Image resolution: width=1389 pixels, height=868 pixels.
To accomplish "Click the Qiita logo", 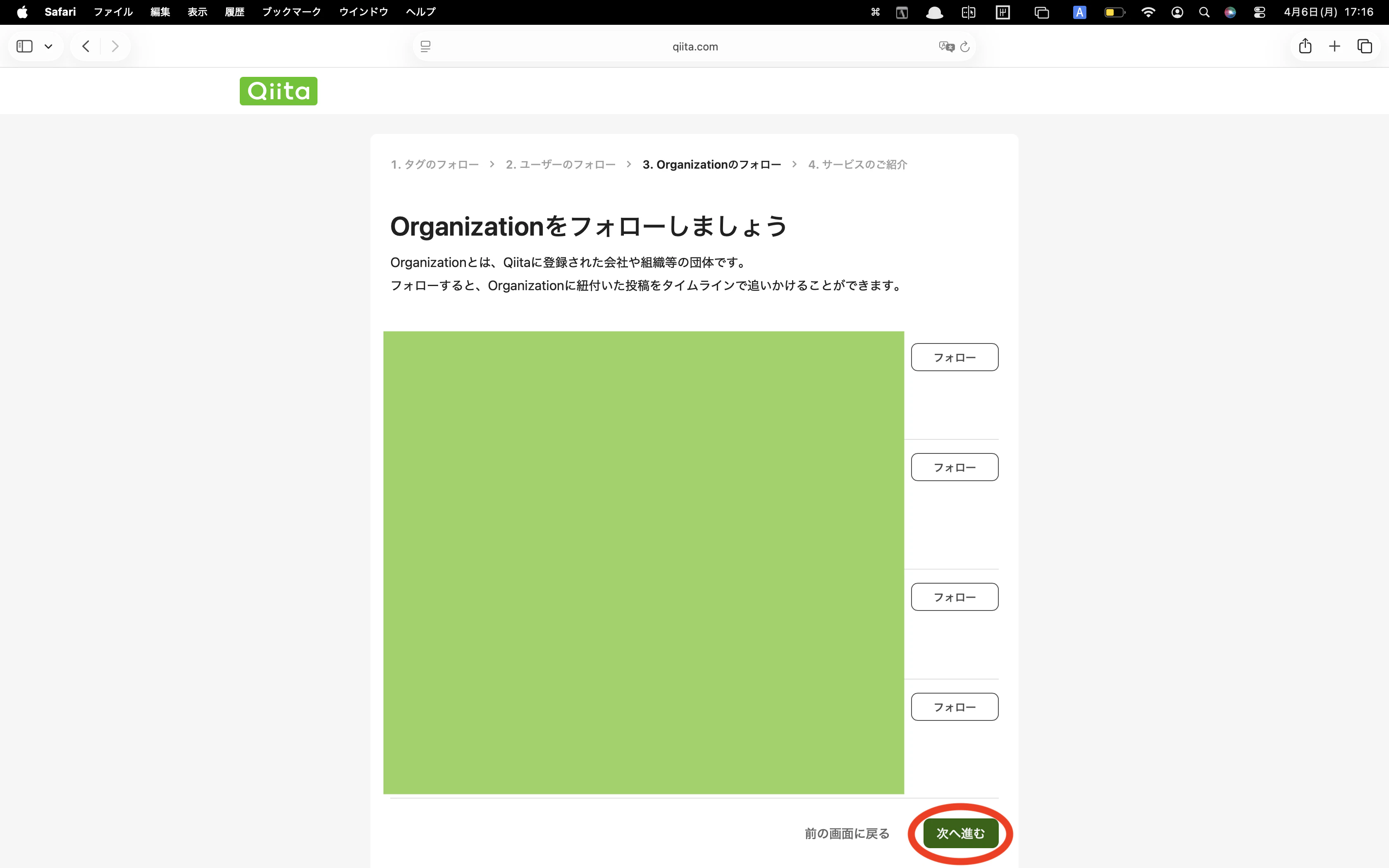I will (278, 91).
